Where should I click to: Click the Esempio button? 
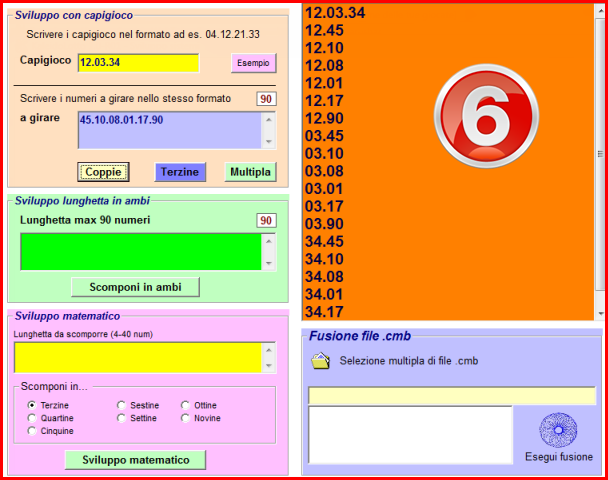[254, 63]
